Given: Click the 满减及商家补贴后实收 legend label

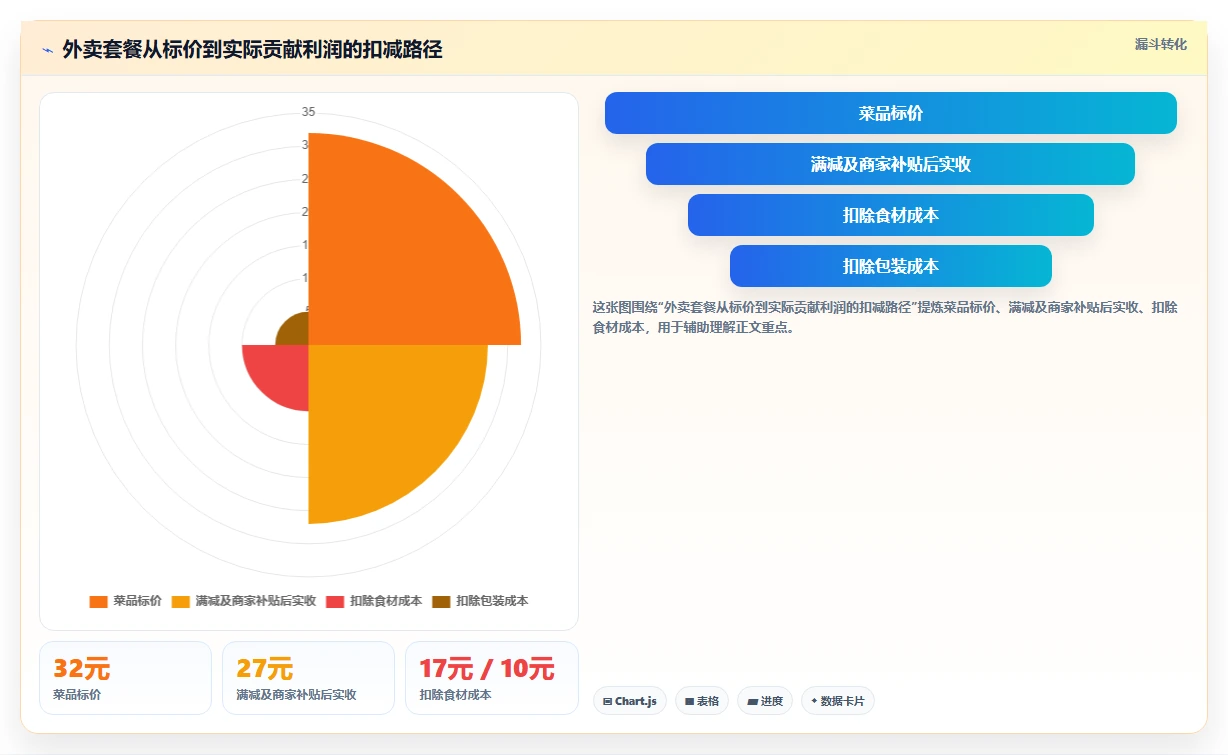Looking at the screenshot, I should click(x=256, y=601).
